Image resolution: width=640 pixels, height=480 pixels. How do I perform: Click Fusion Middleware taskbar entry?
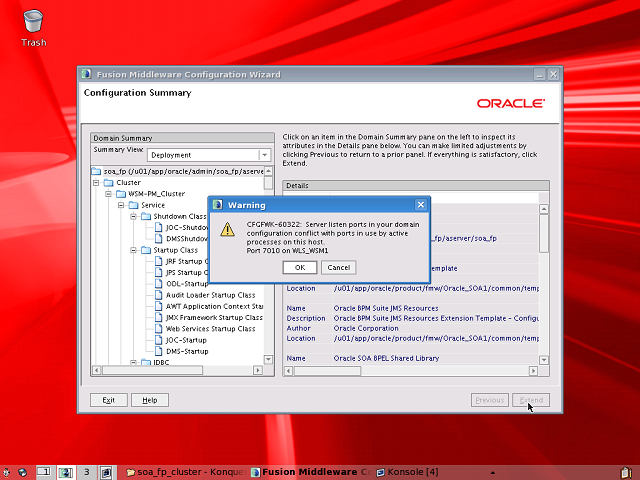pos(311,472)
